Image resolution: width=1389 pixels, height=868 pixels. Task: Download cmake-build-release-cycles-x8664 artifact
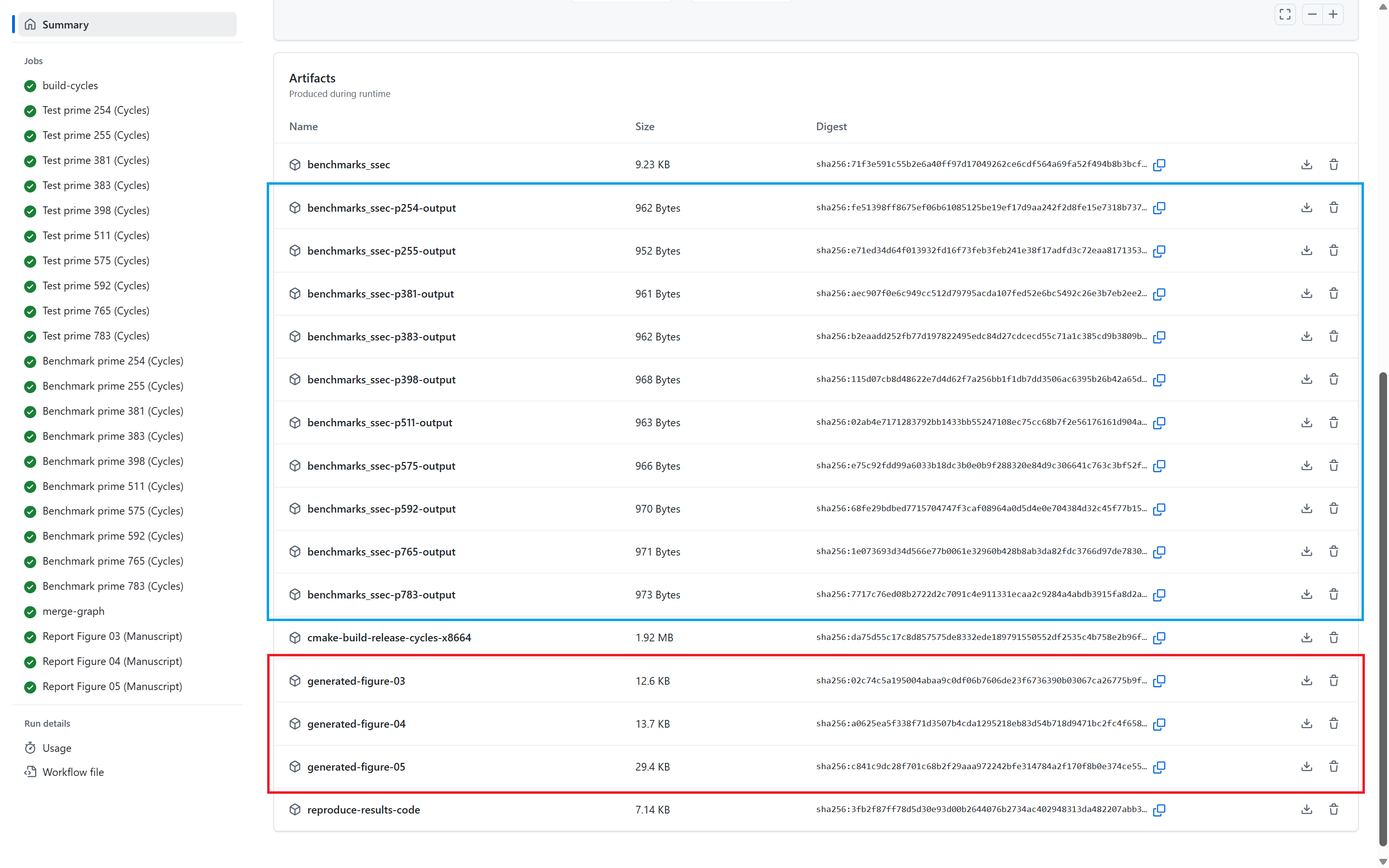point(1307,638)
